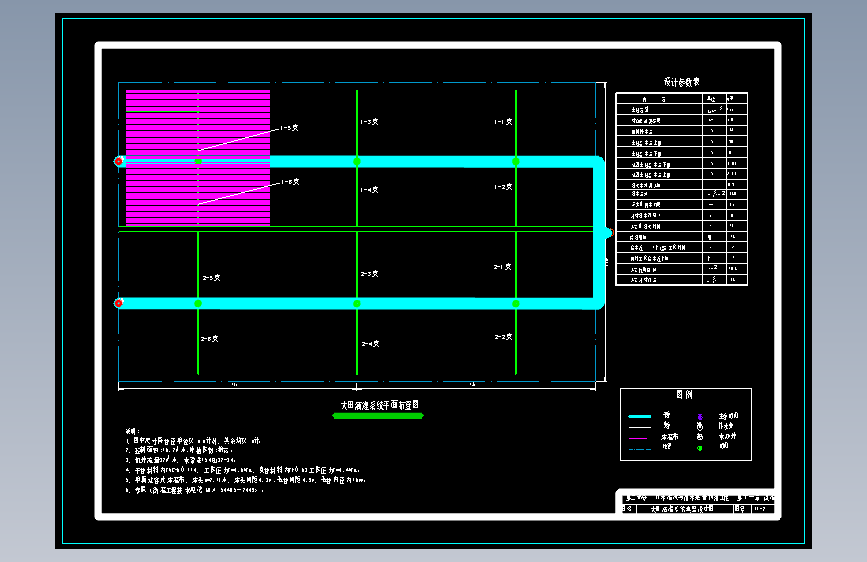Select the '1-1支' branch label
Screen dimensions: 867x562
click(x=503, y=122)
